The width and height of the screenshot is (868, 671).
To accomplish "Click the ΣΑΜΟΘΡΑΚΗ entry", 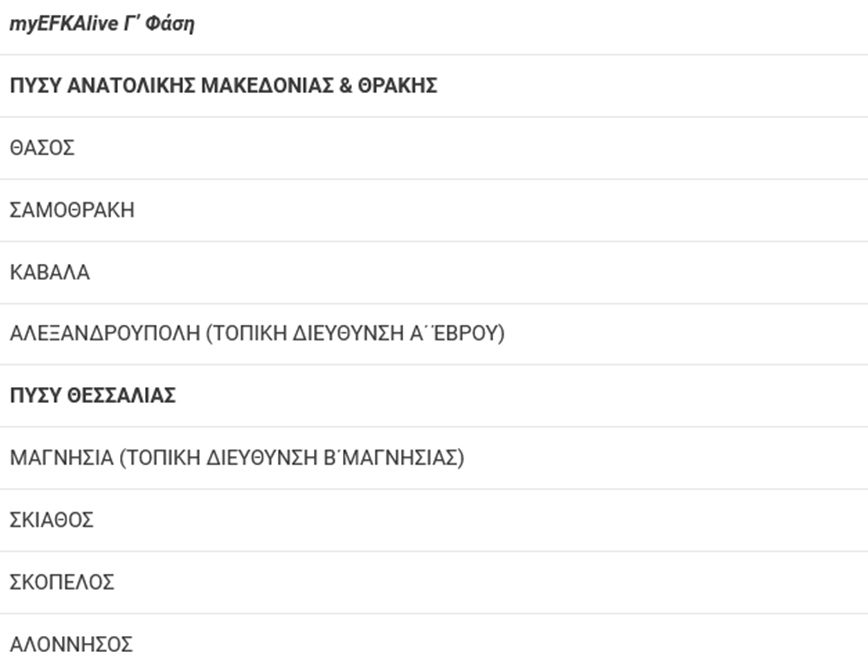I will coord(72,210).
